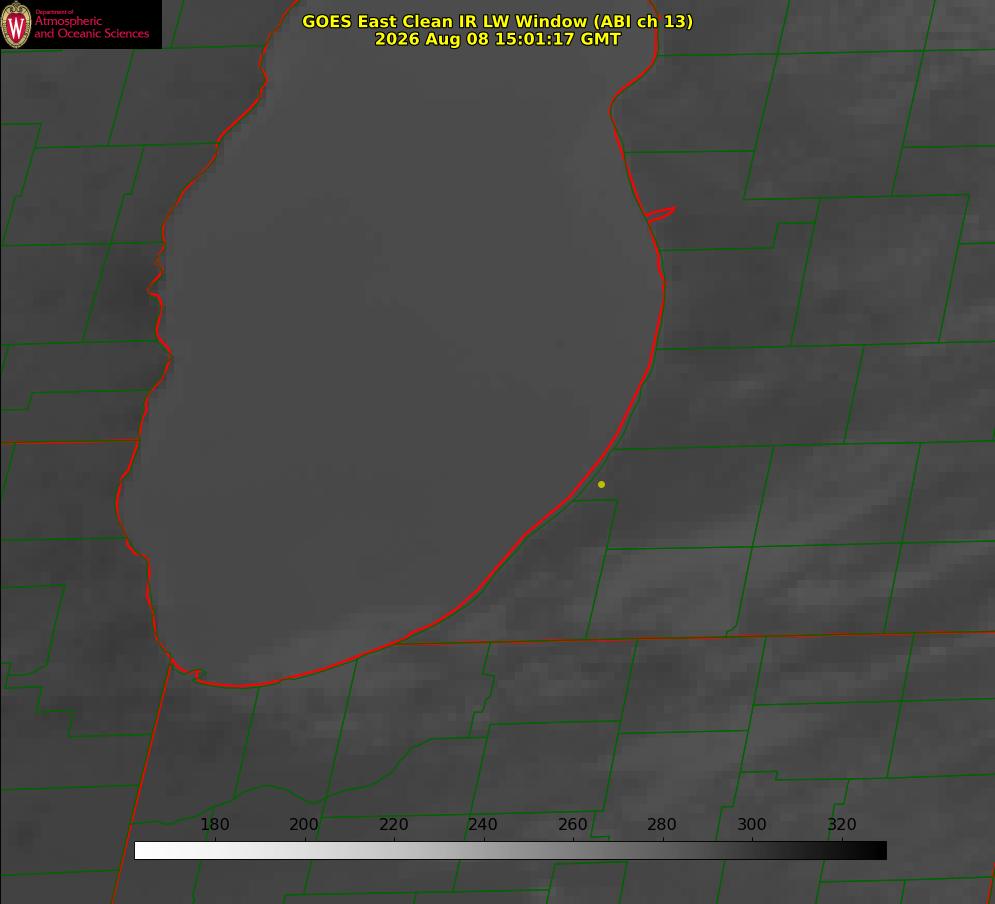Select the GOES East Clean IR title

pos(498,21)
